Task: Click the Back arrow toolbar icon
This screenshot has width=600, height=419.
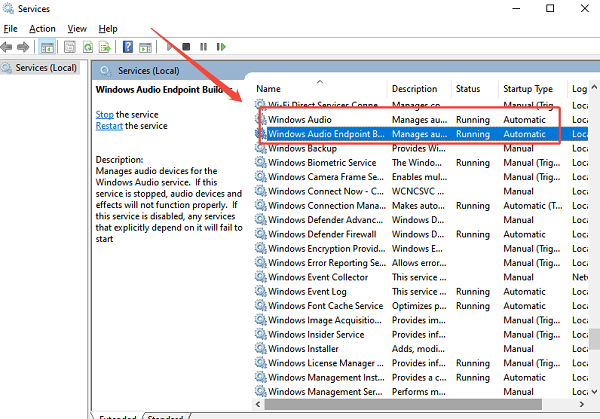Action: [x=7, y=47]
